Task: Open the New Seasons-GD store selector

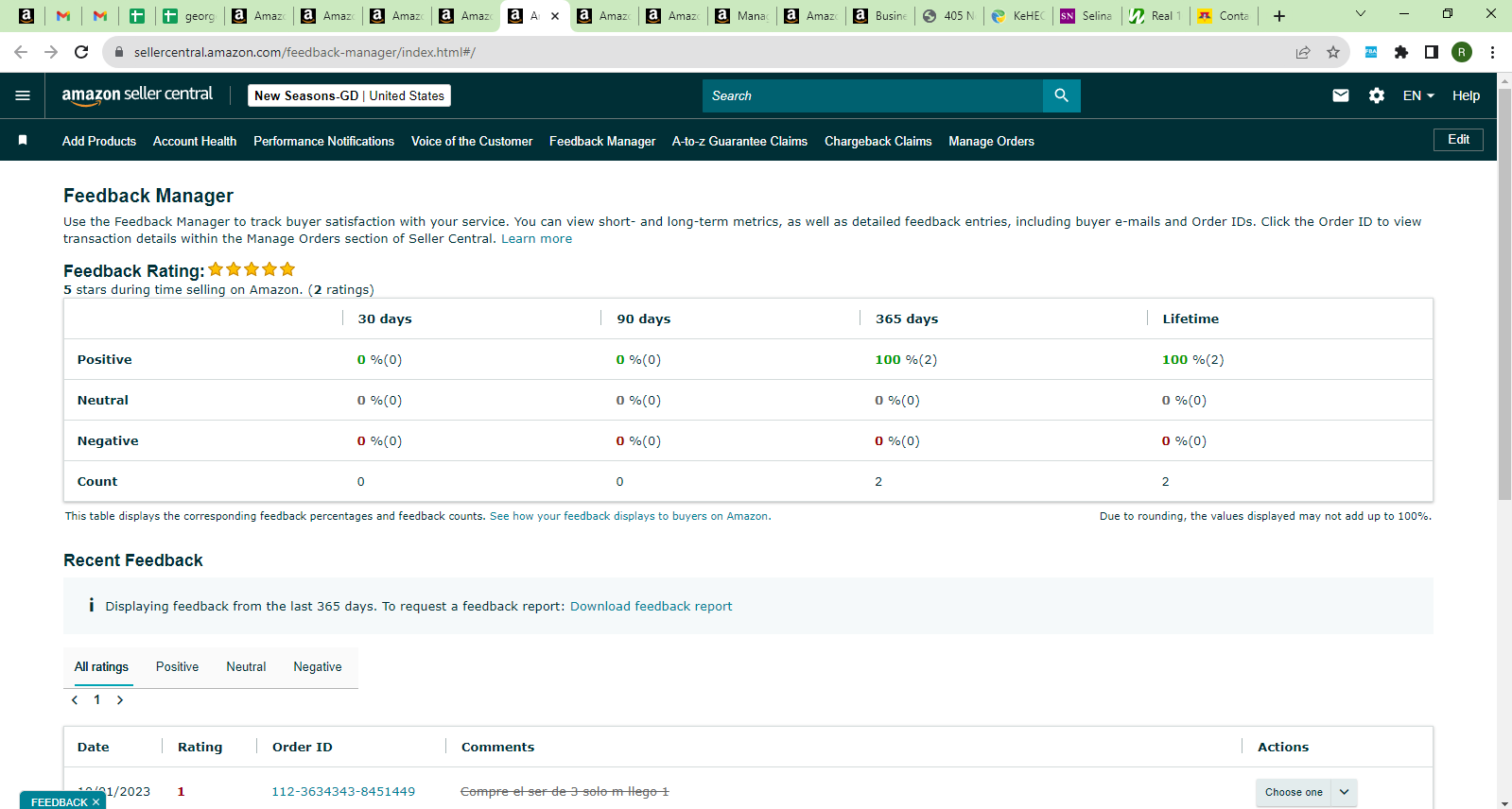Action: [349, 95]
